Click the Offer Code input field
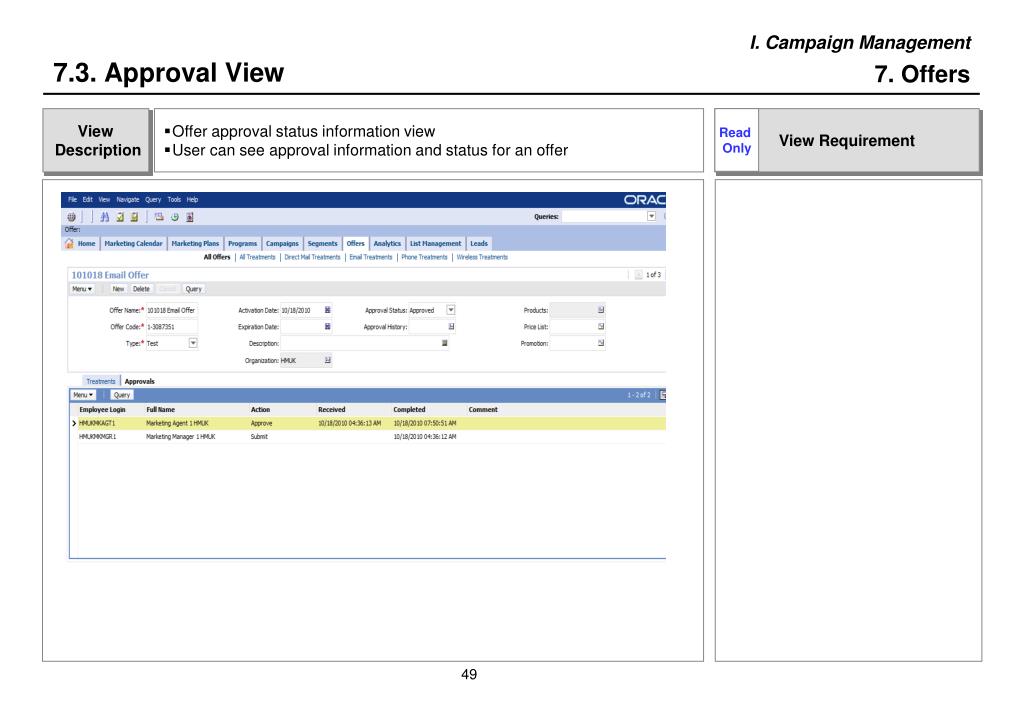Viewport: 1023px width, 708px height. [x=172, y=326]
